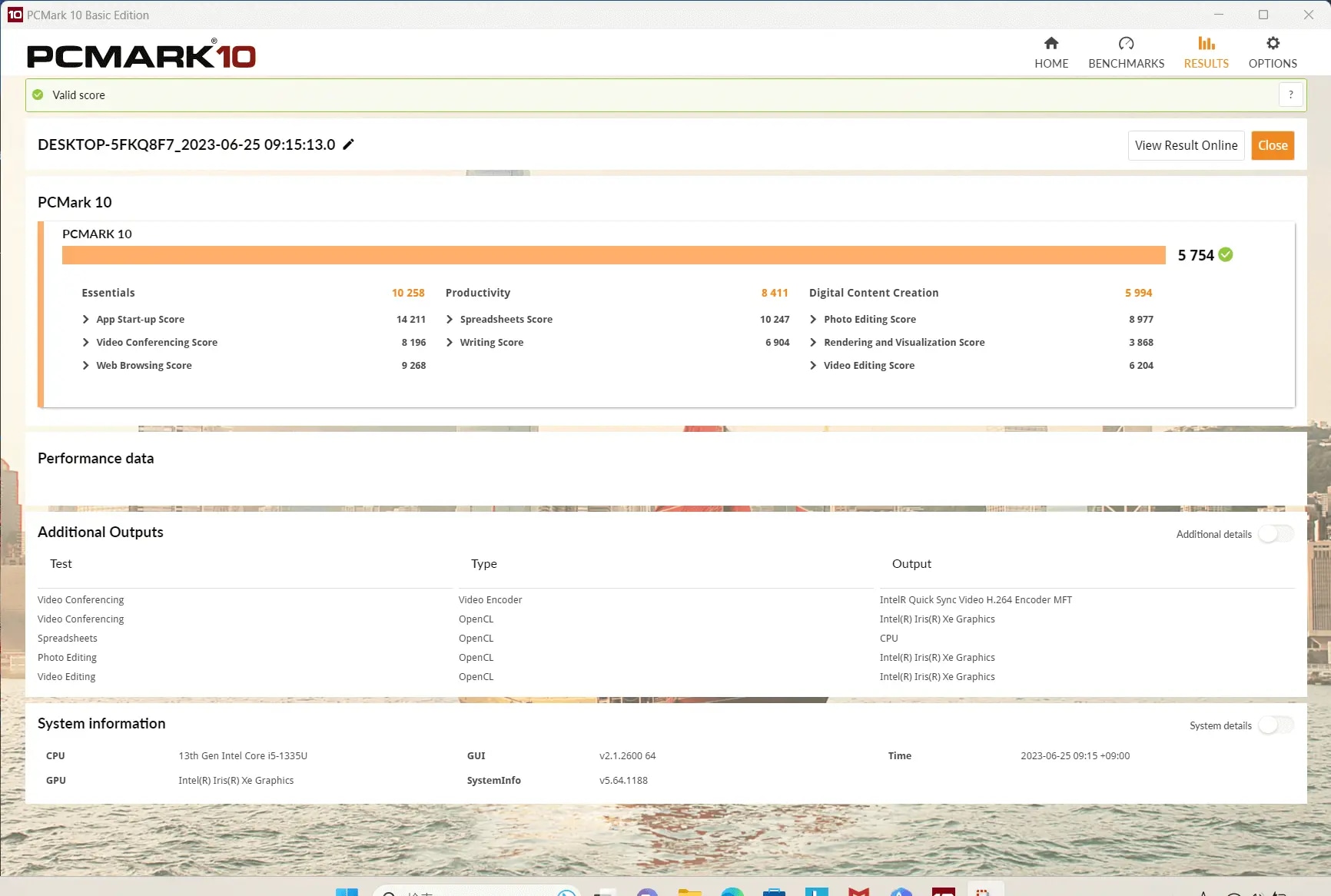Click GUI version v2.1.2600 64
This screenshot has width=1331, height=896.
(x=627, y=755)
